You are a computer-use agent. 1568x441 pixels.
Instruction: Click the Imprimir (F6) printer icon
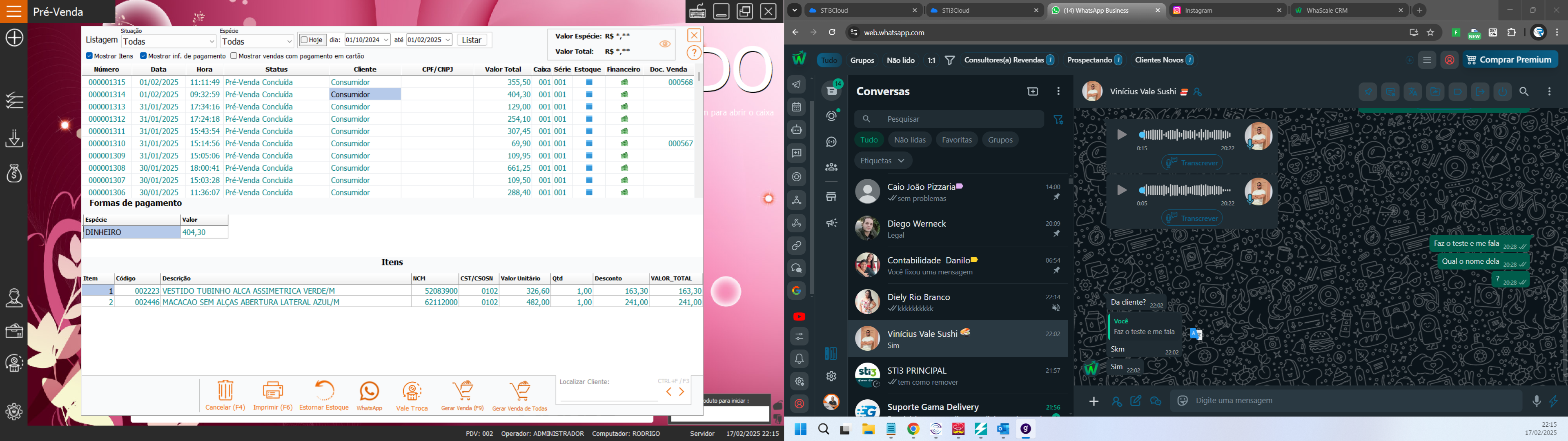coord(273,390)
